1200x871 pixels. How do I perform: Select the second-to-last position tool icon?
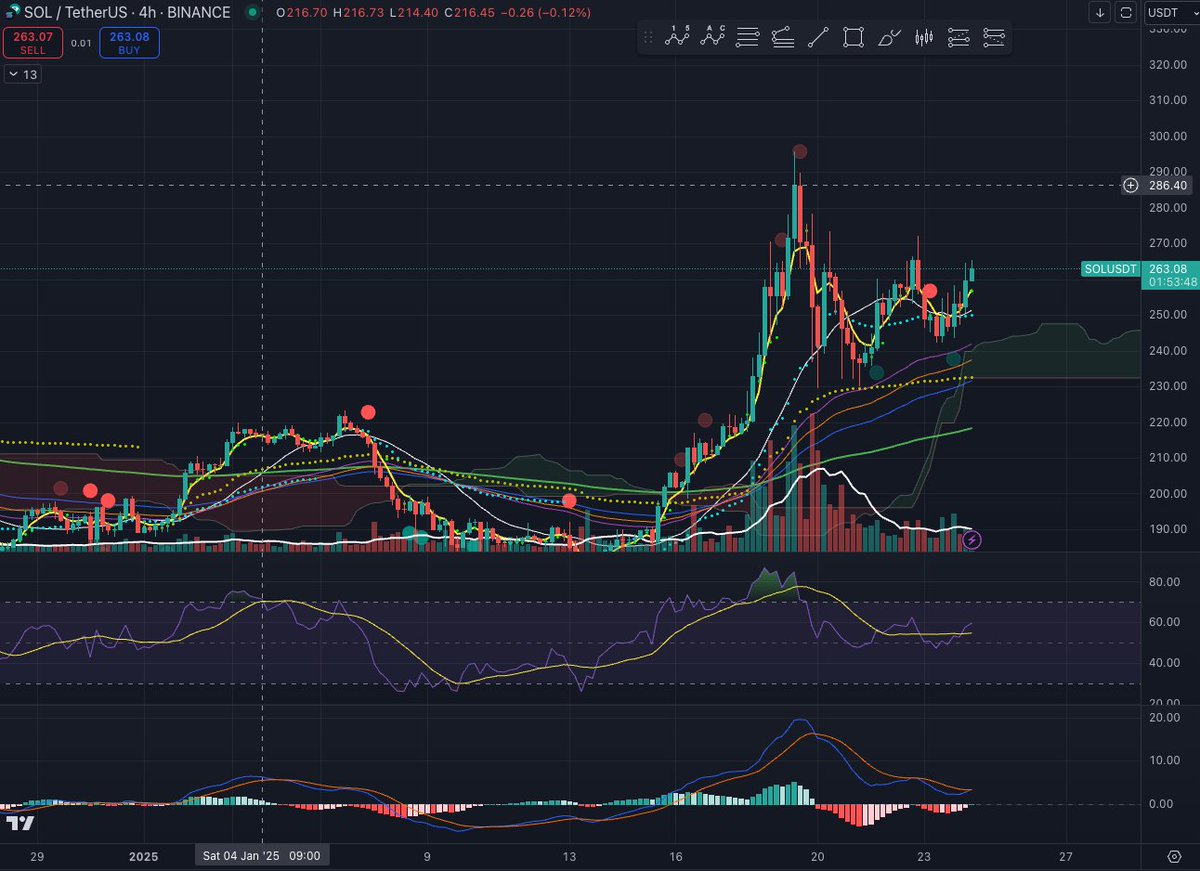(959, 38)
